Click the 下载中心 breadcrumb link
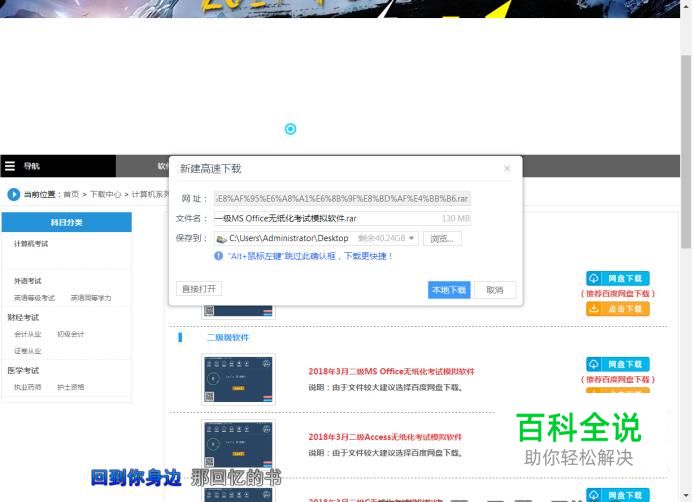The height and width of the screenshot is (502, 692). point(105,194)
